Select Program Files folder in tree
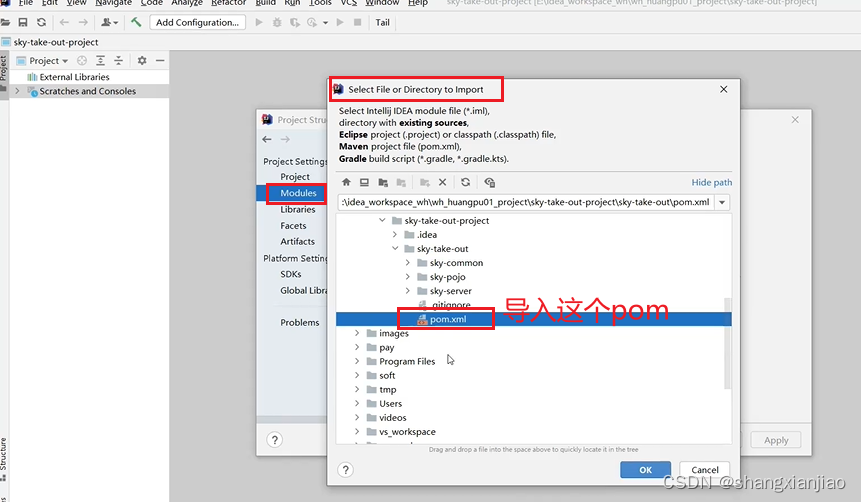Screen dimensions: 861x502 pyautogui.click(x=407, y=361)
